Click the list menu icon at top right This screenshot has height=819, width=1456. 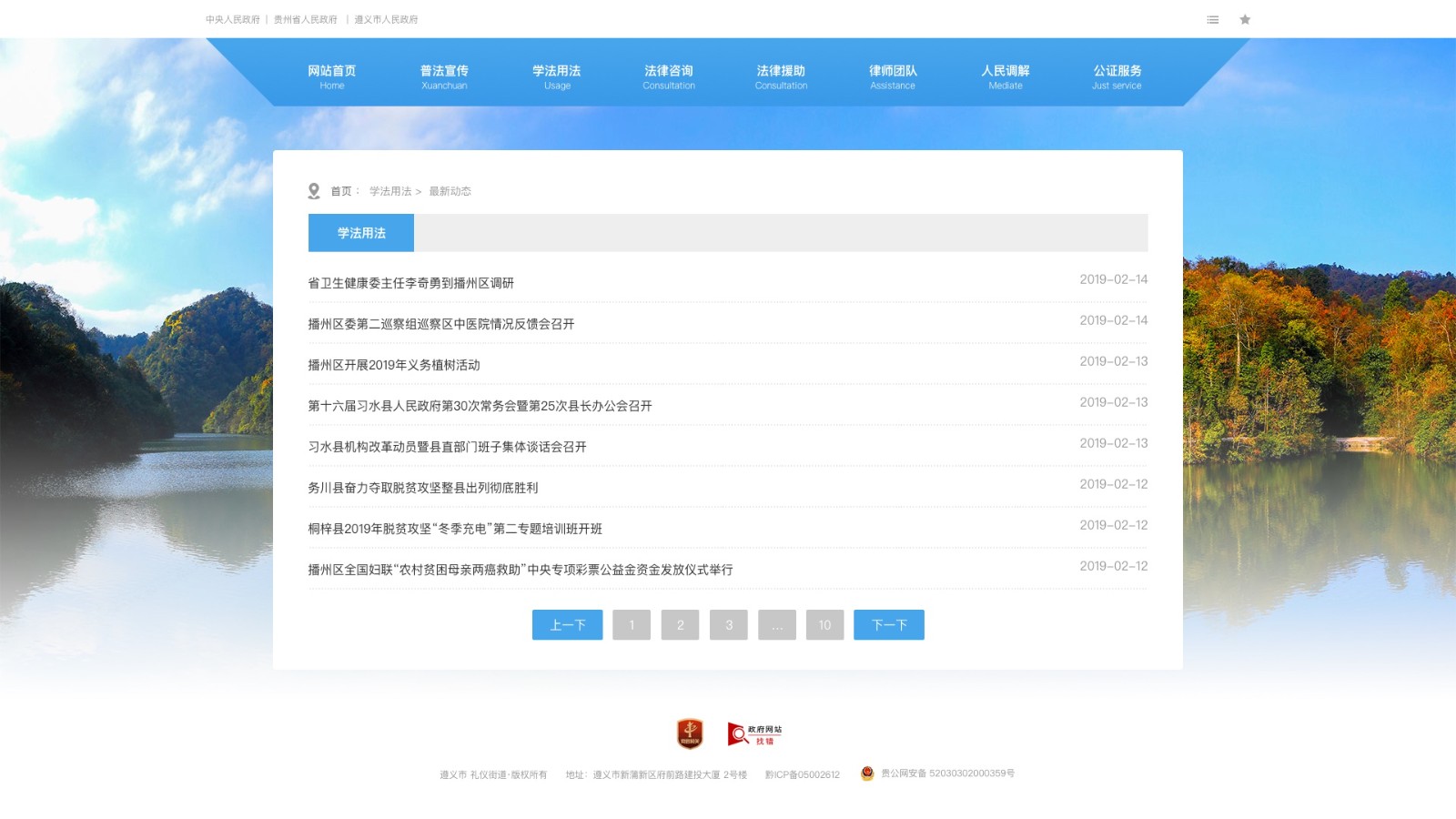point(1212,19)
